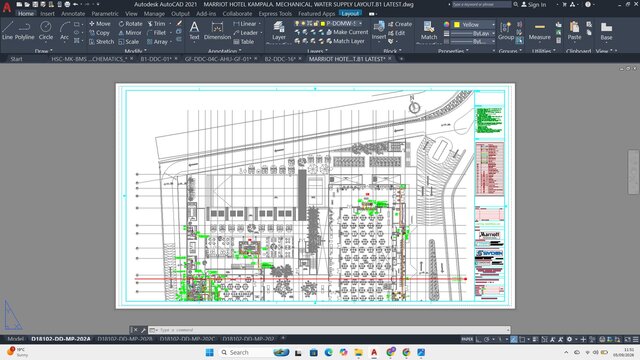Activate the Circle tool
This screenshot has height=360, width=640.
[46, 31]
